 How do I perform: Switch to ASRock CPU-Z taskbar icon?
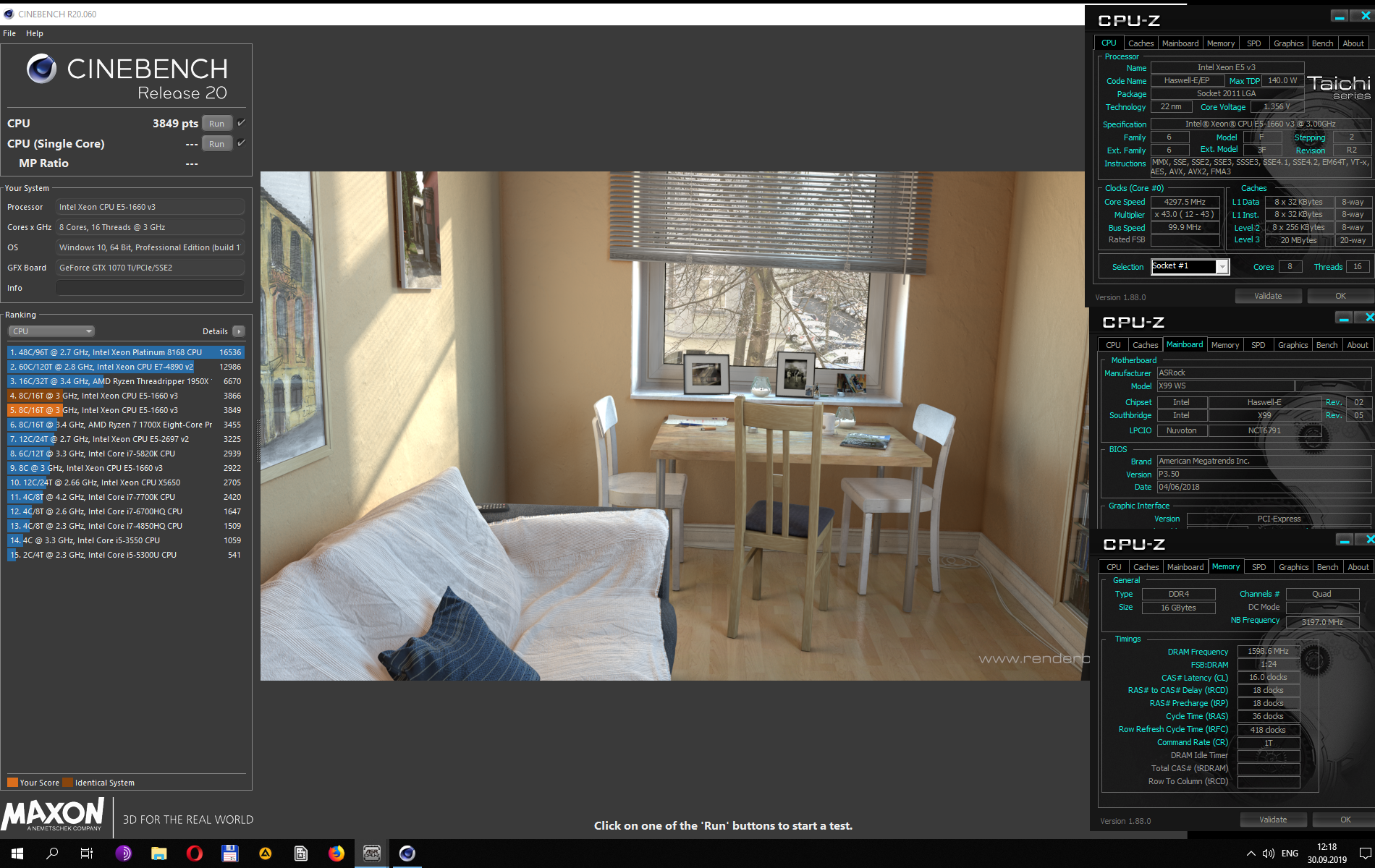click(371, 854)
